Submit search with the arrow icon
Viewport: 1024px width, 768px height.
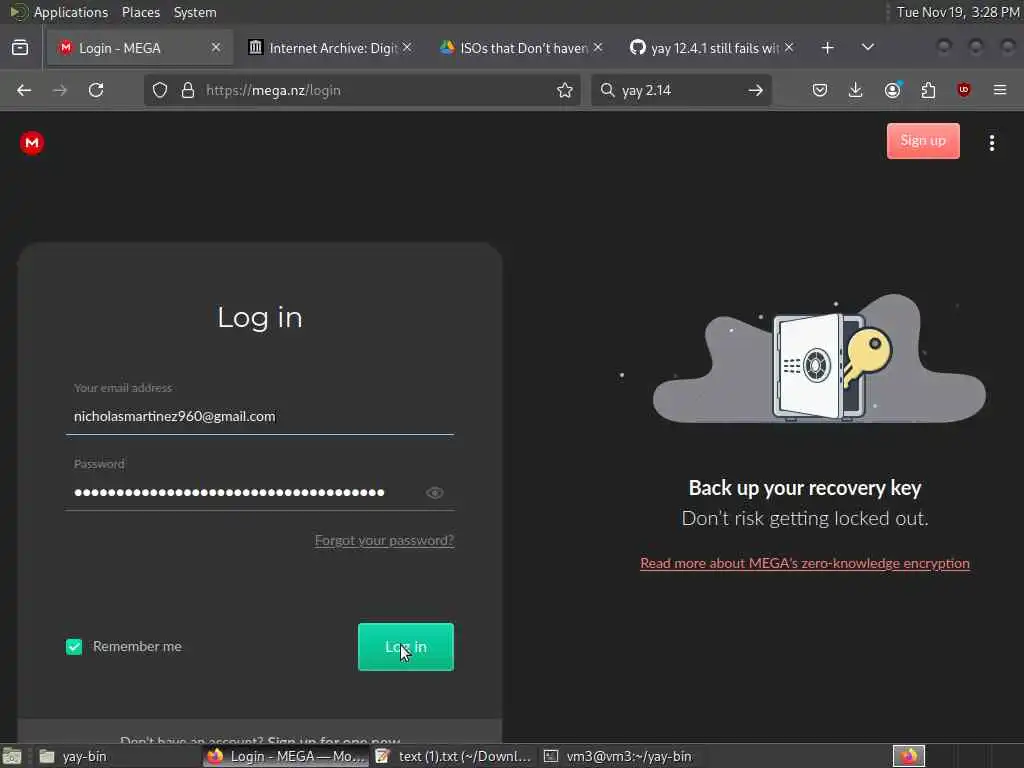click(x=756, y=90)
